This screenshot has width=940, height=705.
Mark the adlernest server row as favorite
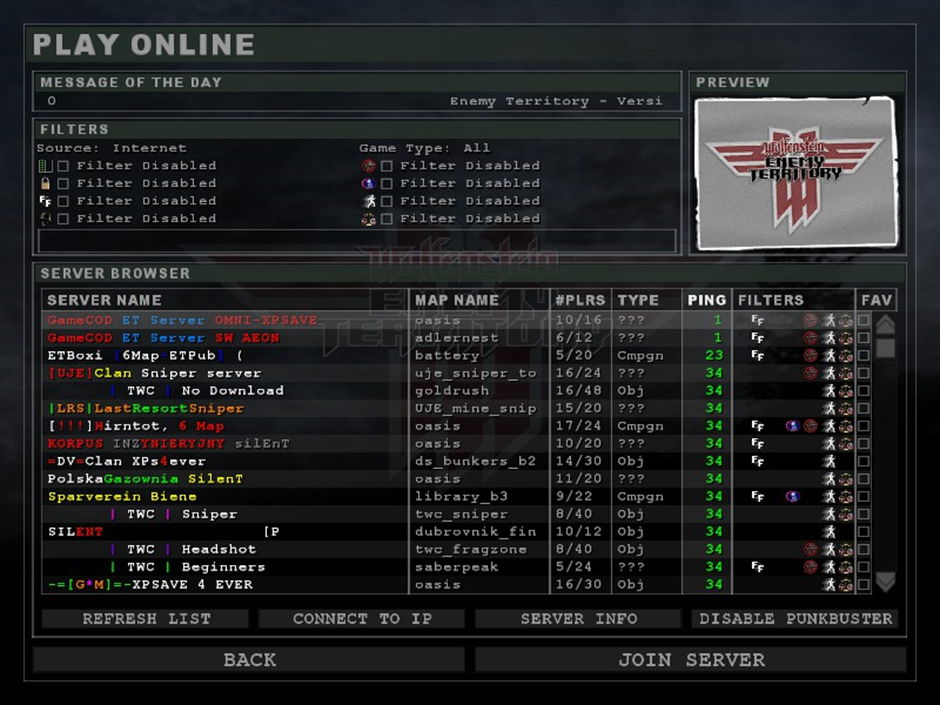pyautogui.click(x=863, y=338)
